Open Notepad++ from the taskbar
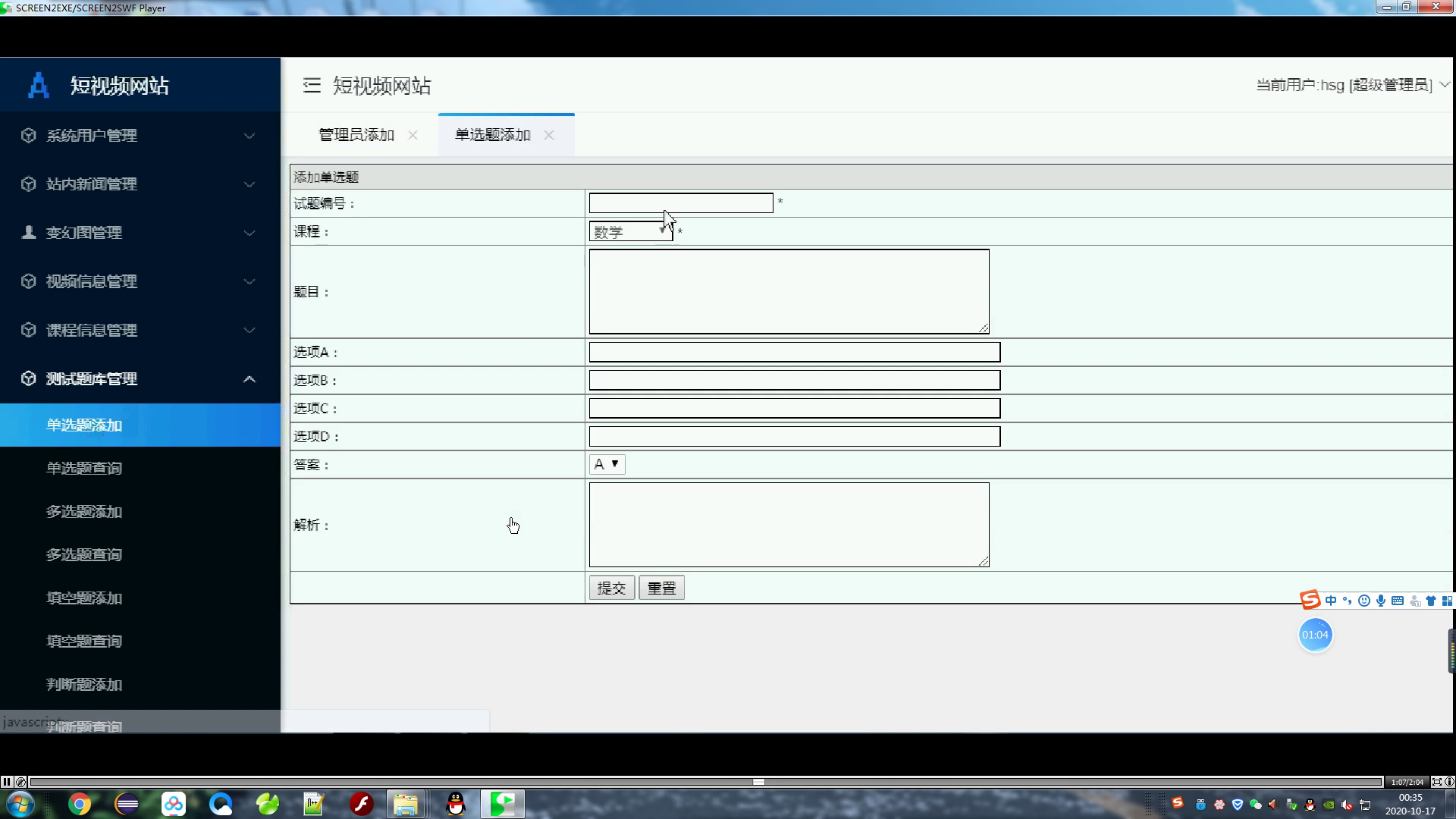Screen dimensions: 1456x819 (314, 804)
